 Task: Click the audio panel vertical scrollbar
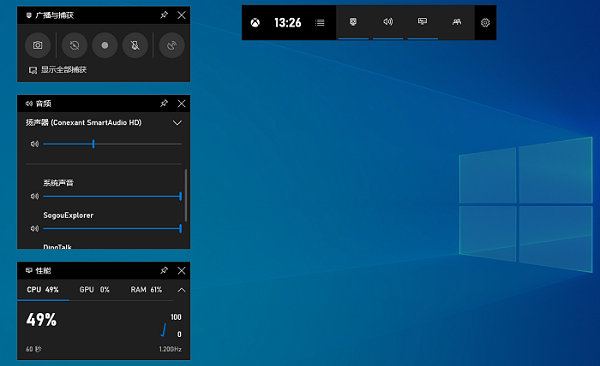(x=186, y=195)
